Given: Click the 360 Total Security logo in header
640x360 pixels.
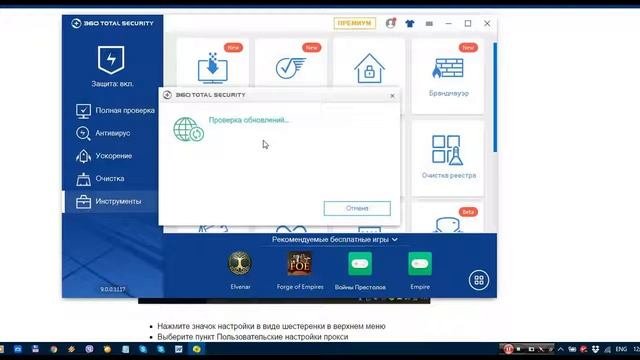Looking at the screenshot, I should click(112, 23).
